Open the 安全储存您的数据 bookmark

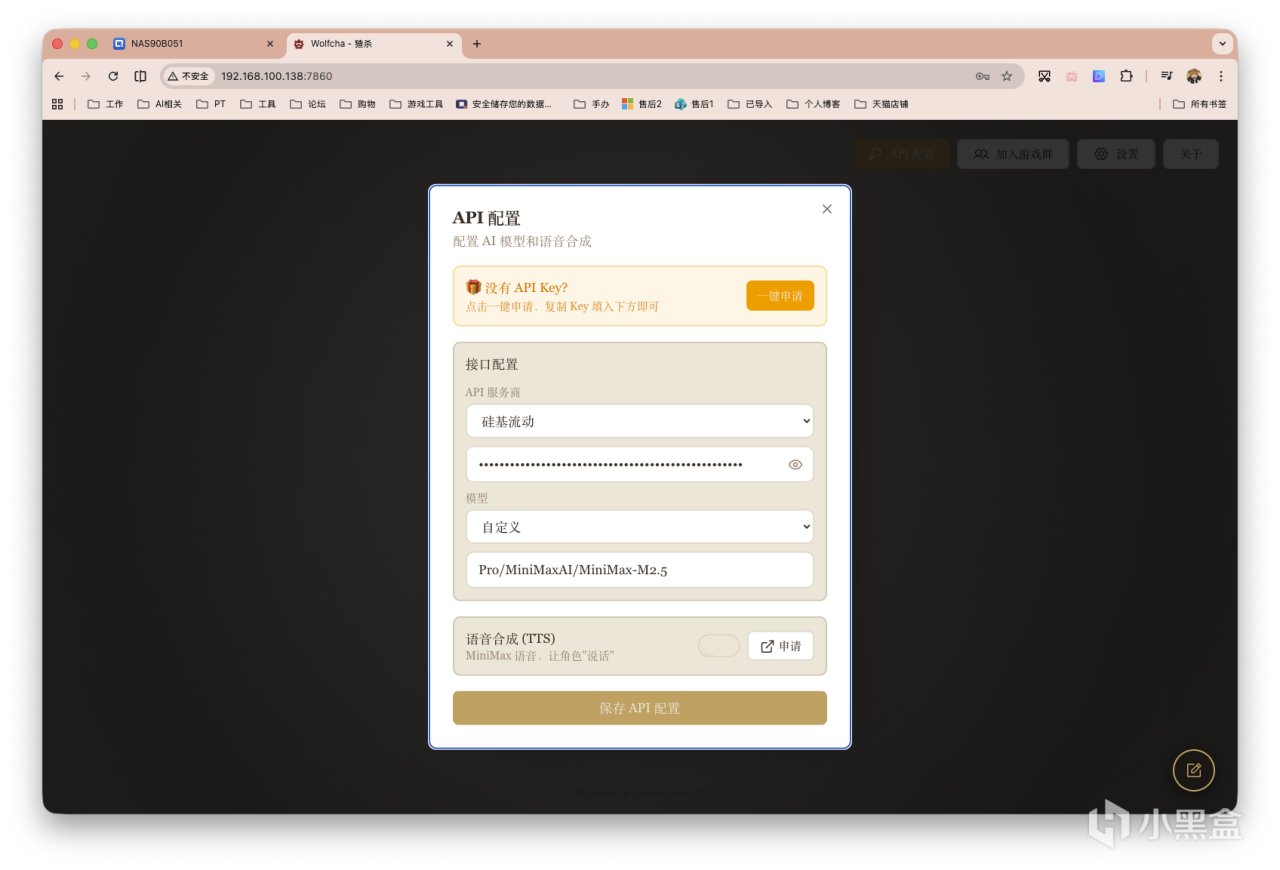(x=504, y=104)
